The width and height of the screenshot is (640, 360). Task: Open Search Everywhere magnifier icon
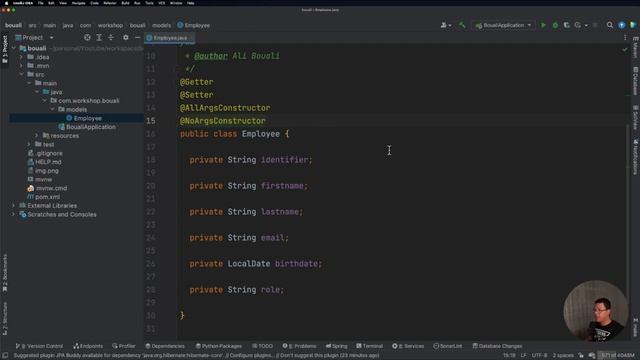610,25
